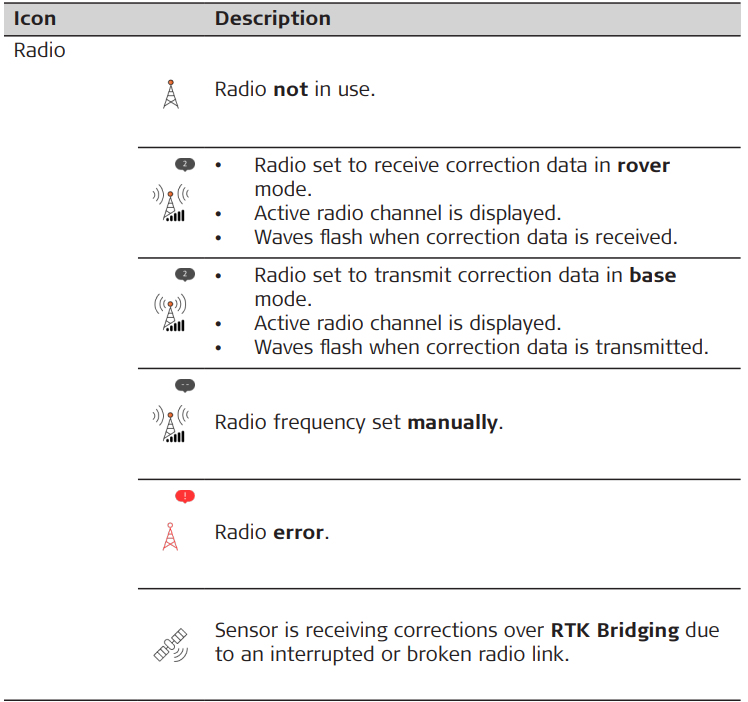
Task: Click the red exclamation error bubble
Action: pos(184,496)
